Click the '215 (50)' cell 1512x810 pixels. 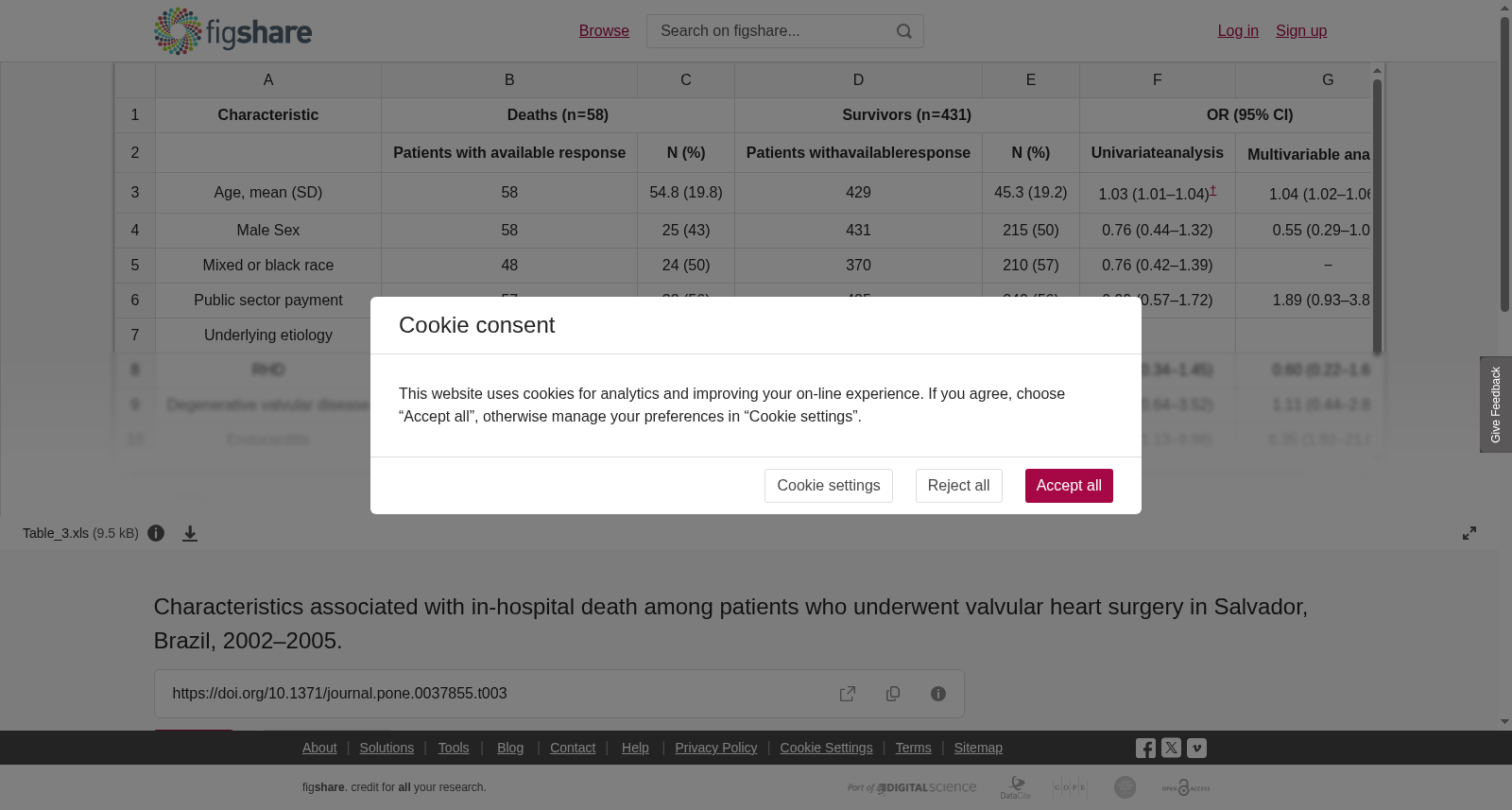point(1031,231)
